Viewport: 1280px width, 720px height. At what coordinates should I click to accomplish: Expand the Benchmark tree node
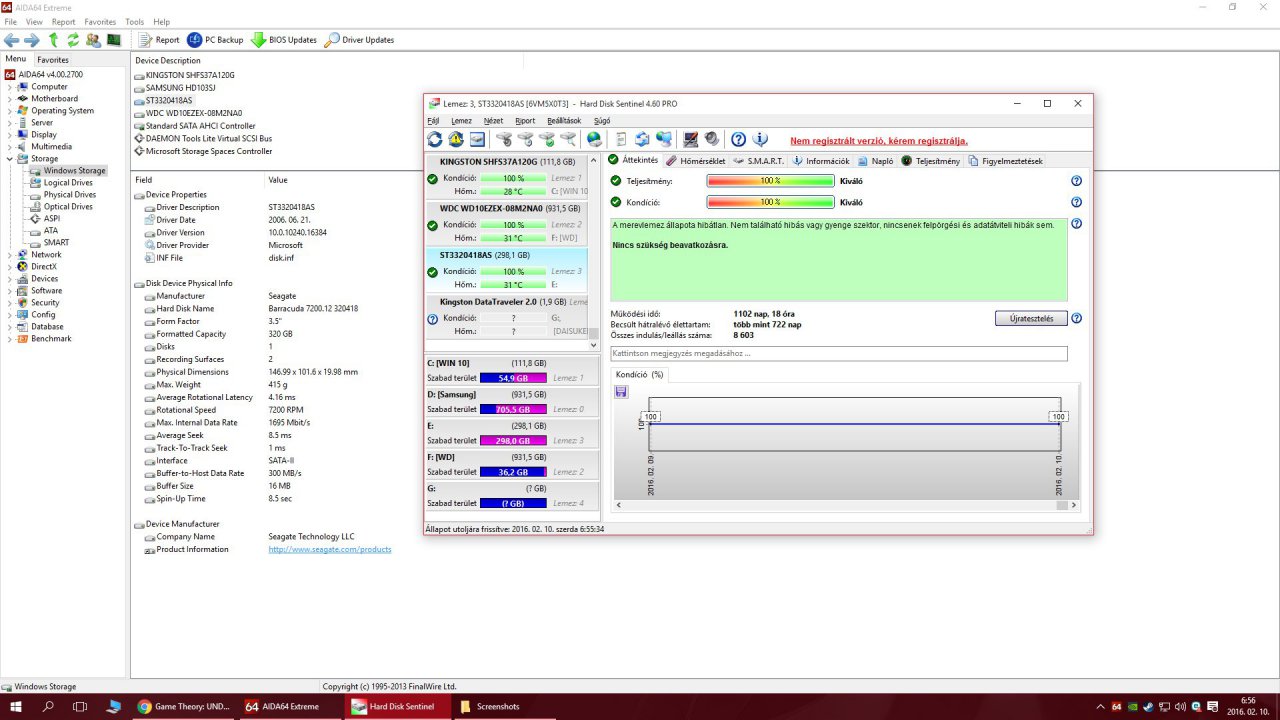[x=11, y=339]
